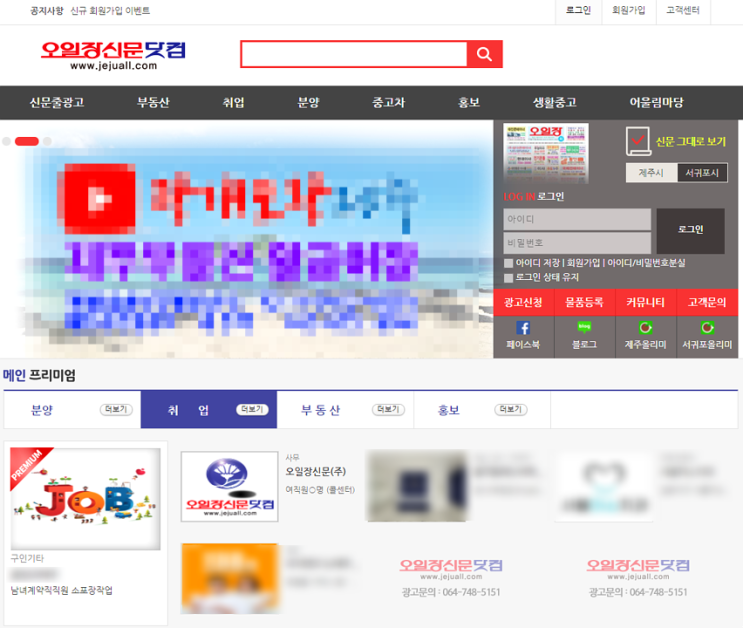Open 홍보 menu in navigation bar

pyautogui.click(x=469, y=102)
